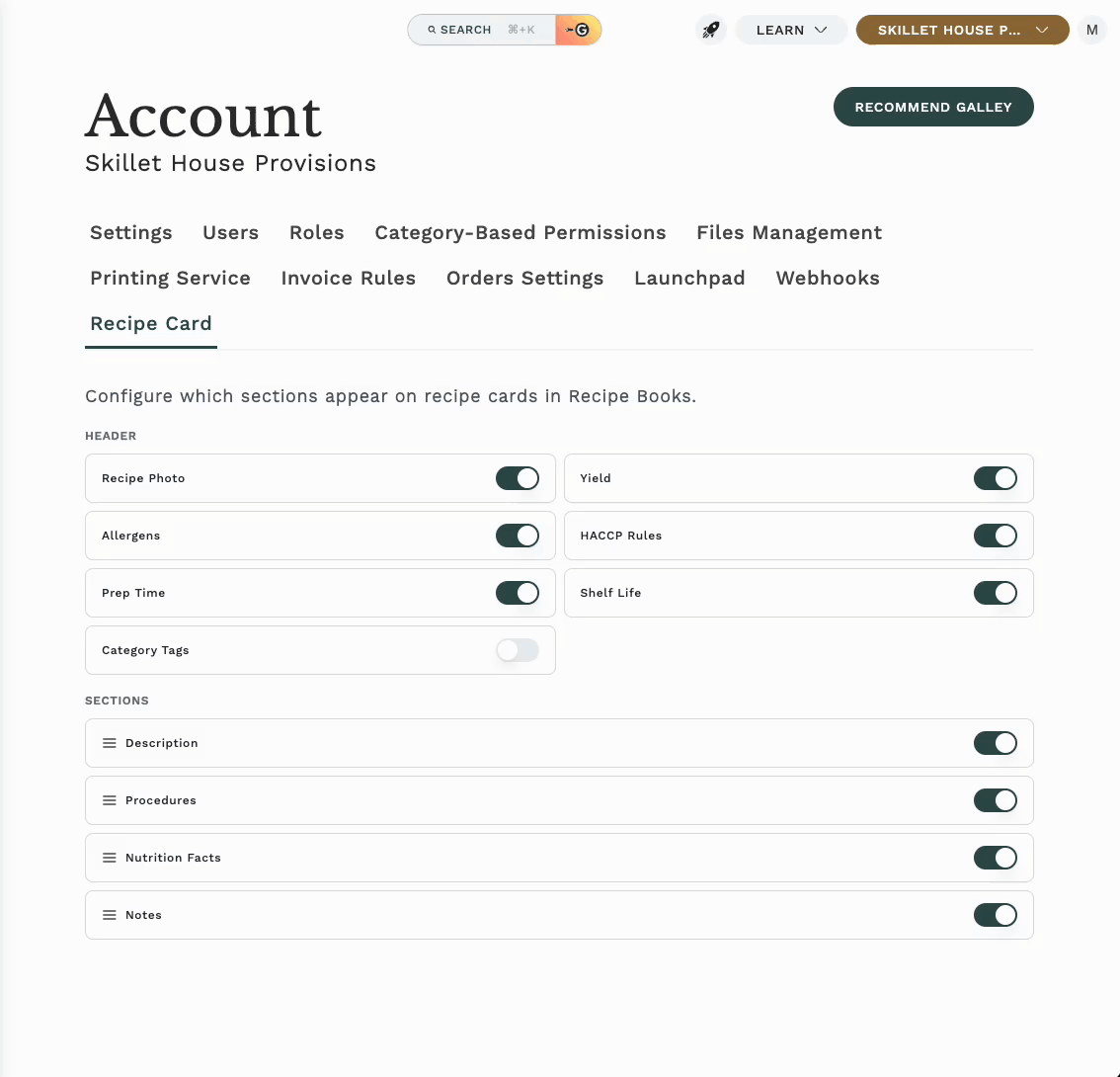Click the Nutrition Facts drag handle icon
This screenshot has width=1120, height=1077.
point(110,858)
